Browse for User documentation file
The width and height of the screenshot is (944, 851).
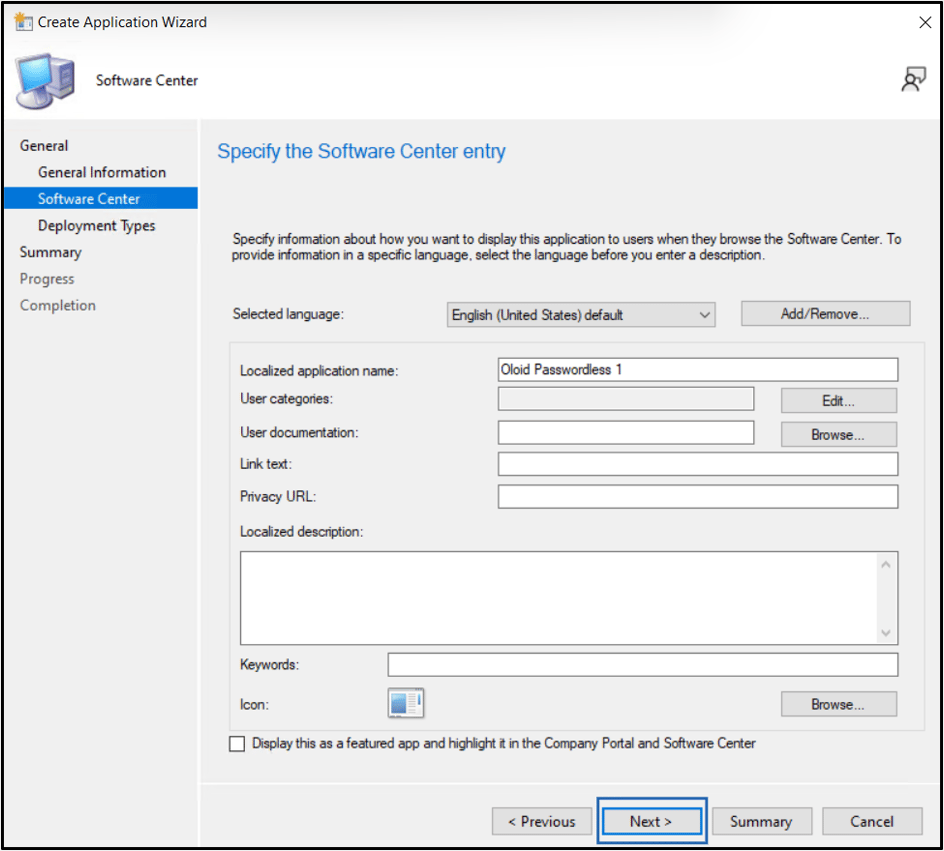838,435
